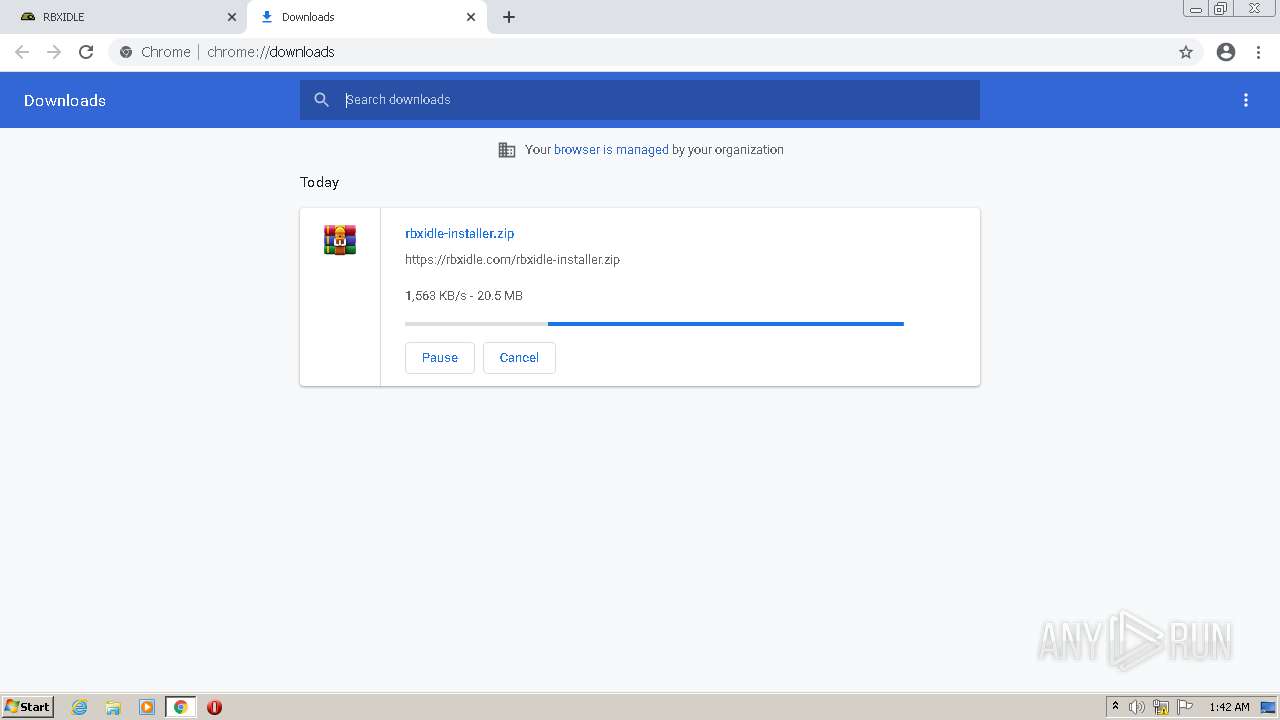Open Chrome's three-dot main menu
The width and height of the screenshot is (1280, 720).
click(x=1259, y=52)
